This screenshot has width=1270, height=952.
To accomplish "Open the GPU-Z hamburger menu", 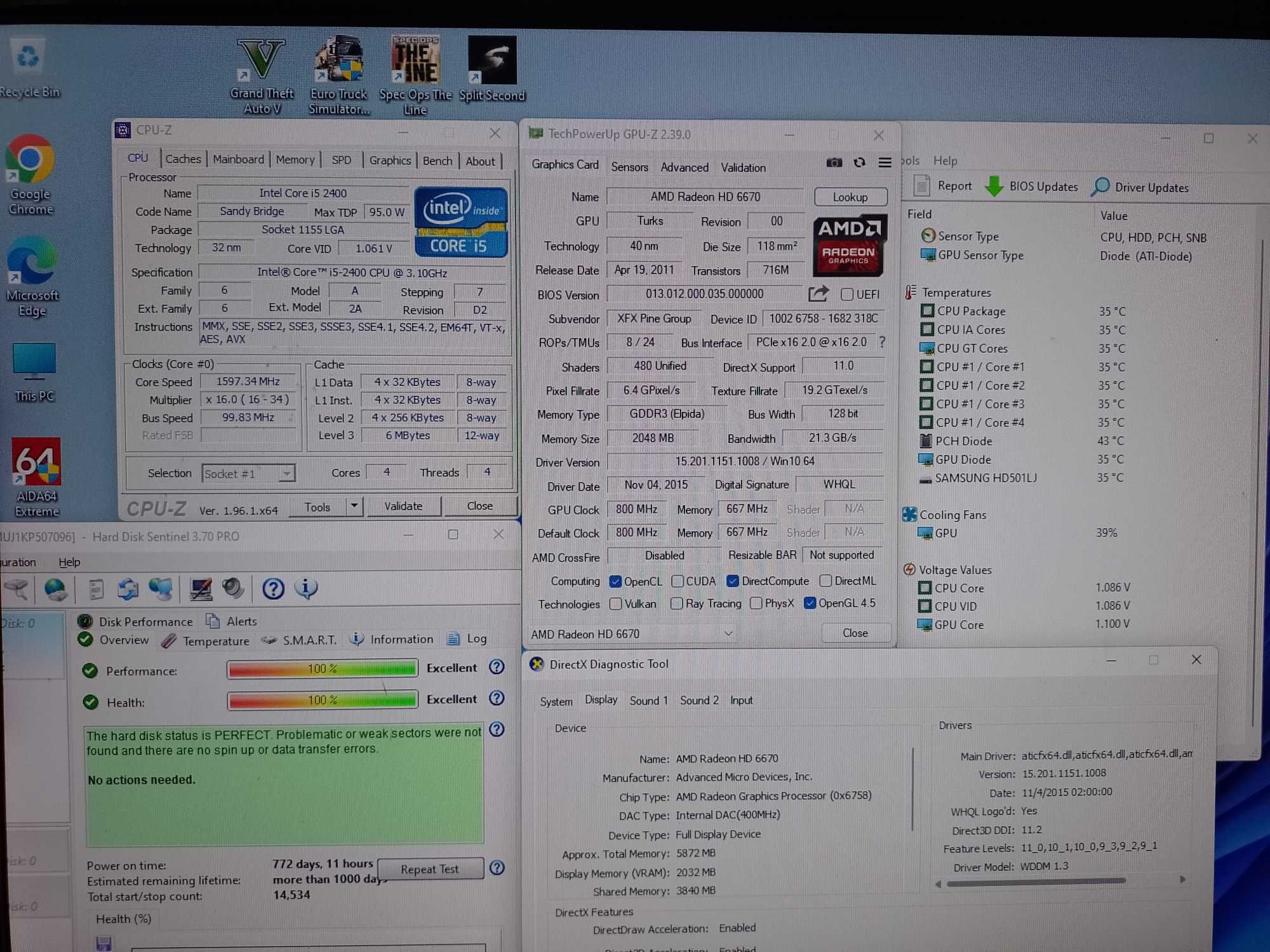I will coord(885,163).
